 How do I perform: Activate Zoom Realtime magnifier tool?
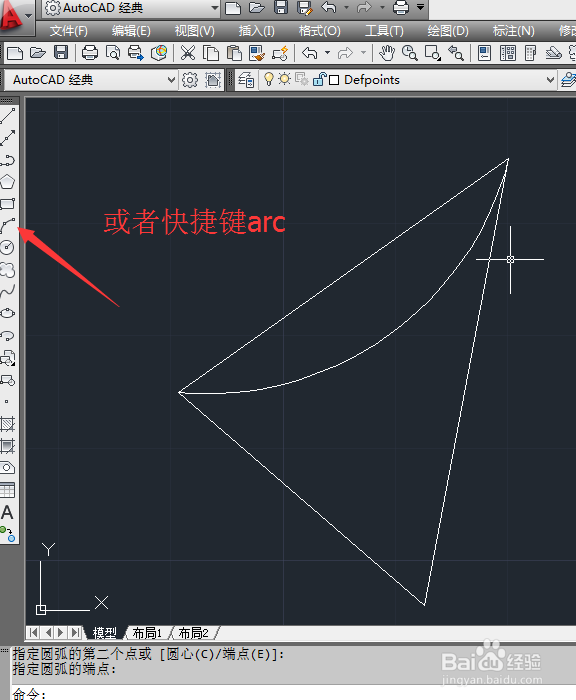coord(409,53)
